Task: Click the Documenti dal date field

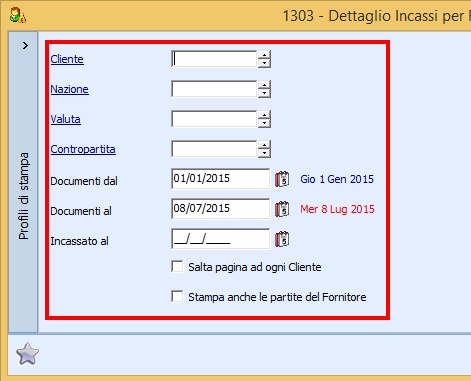Action: point(220,179)
